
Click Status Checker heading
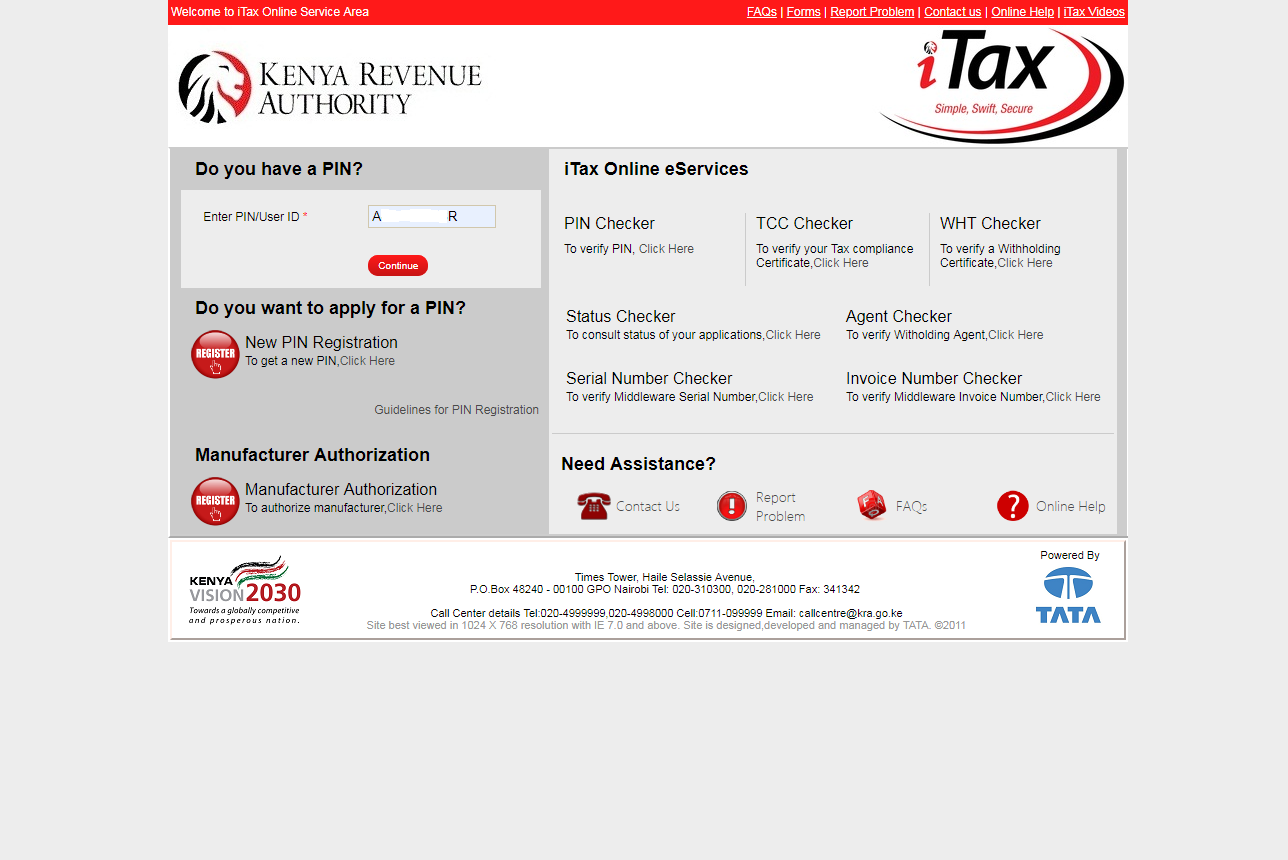(621, 316)
